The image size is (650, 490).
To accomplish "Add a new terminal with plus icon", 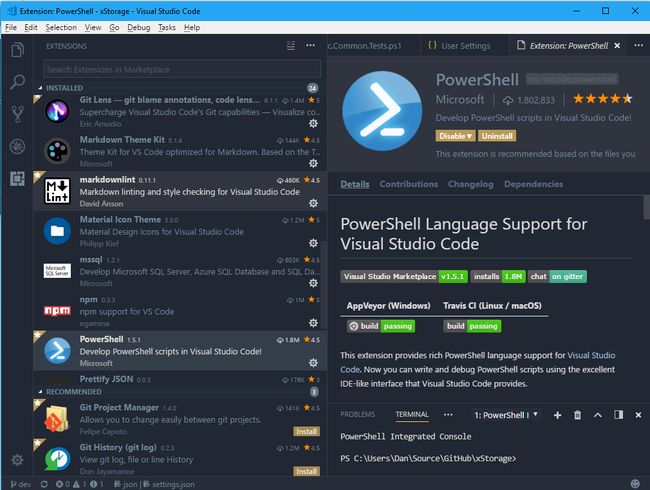I will pyautogui.click(x=558, y=415).
